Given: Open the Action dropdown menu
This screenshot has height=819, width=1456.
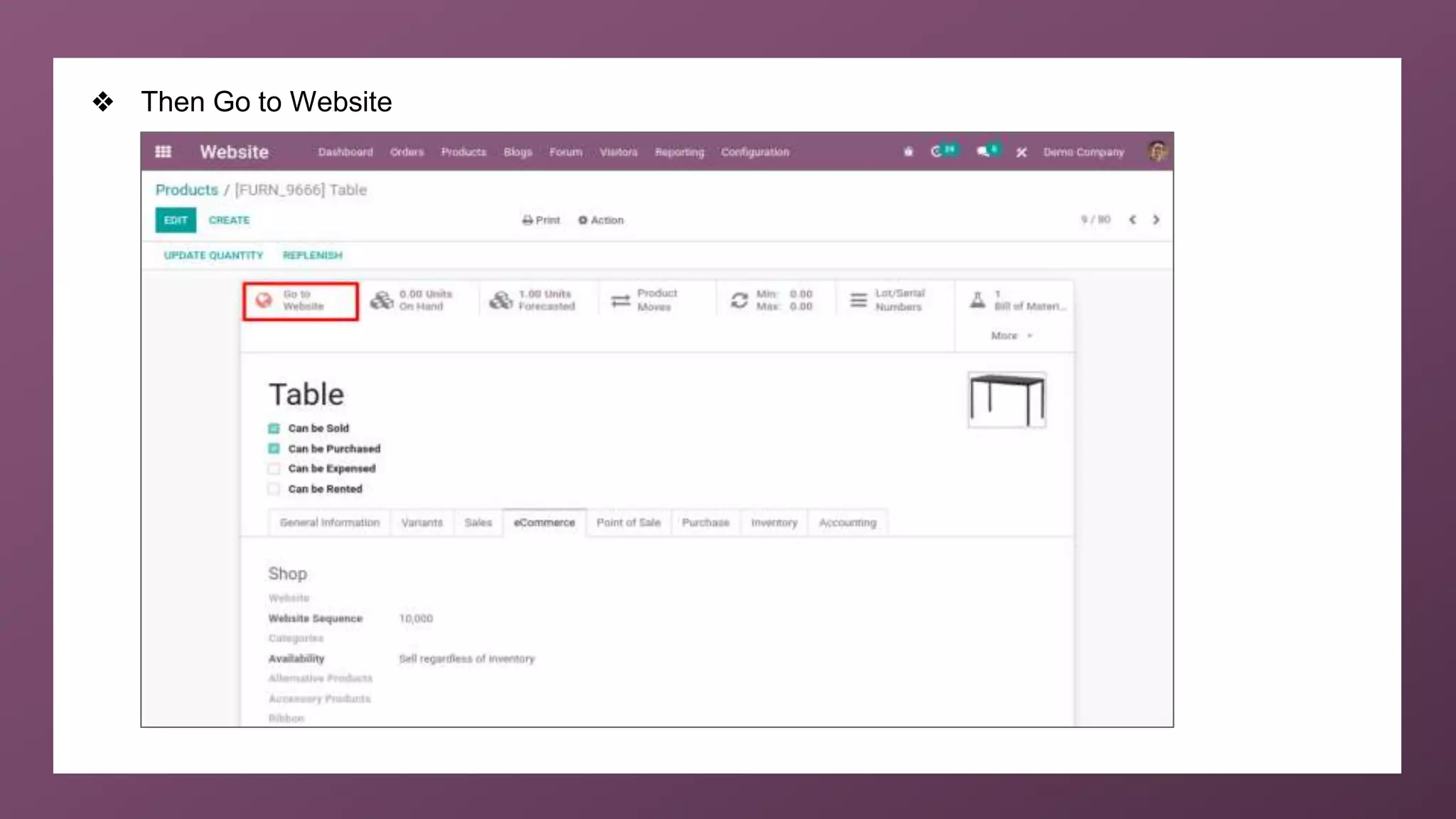Looking at the screenshot, I should 601,220.
